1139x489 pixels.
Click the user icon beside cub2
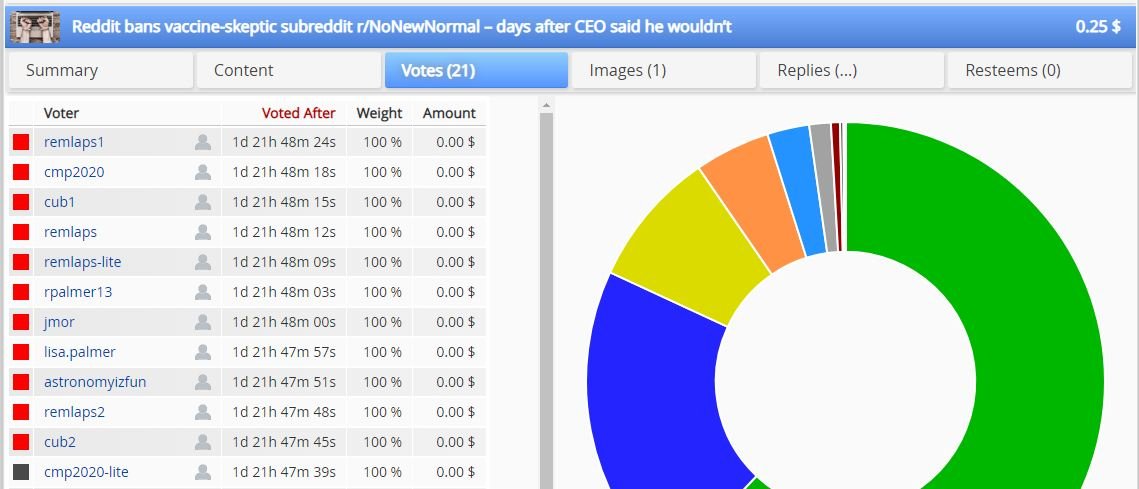pos(203,442)
